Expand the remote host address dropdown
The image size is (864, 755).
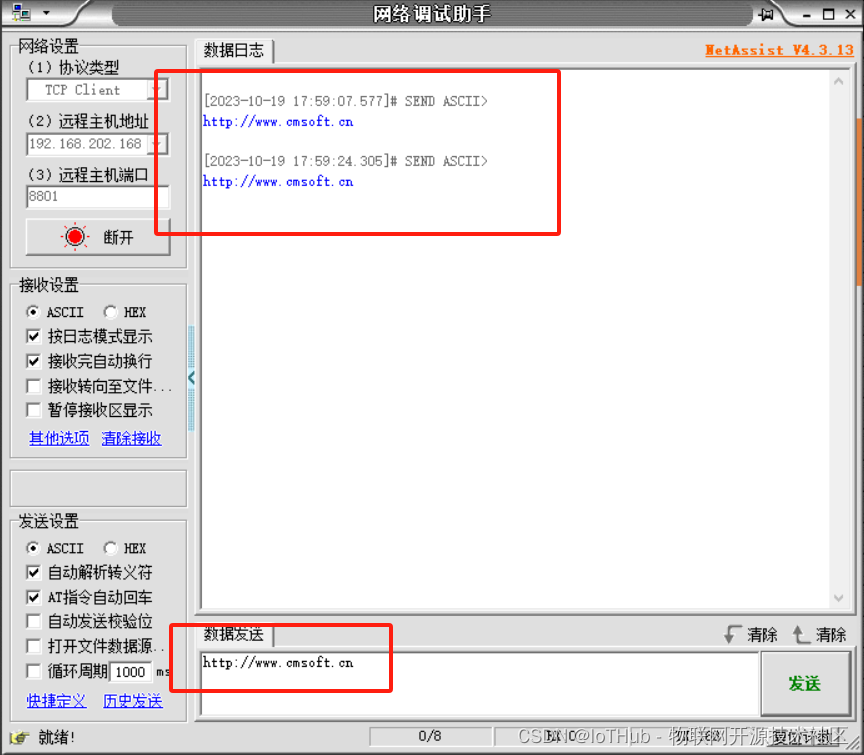coord(158,143)
